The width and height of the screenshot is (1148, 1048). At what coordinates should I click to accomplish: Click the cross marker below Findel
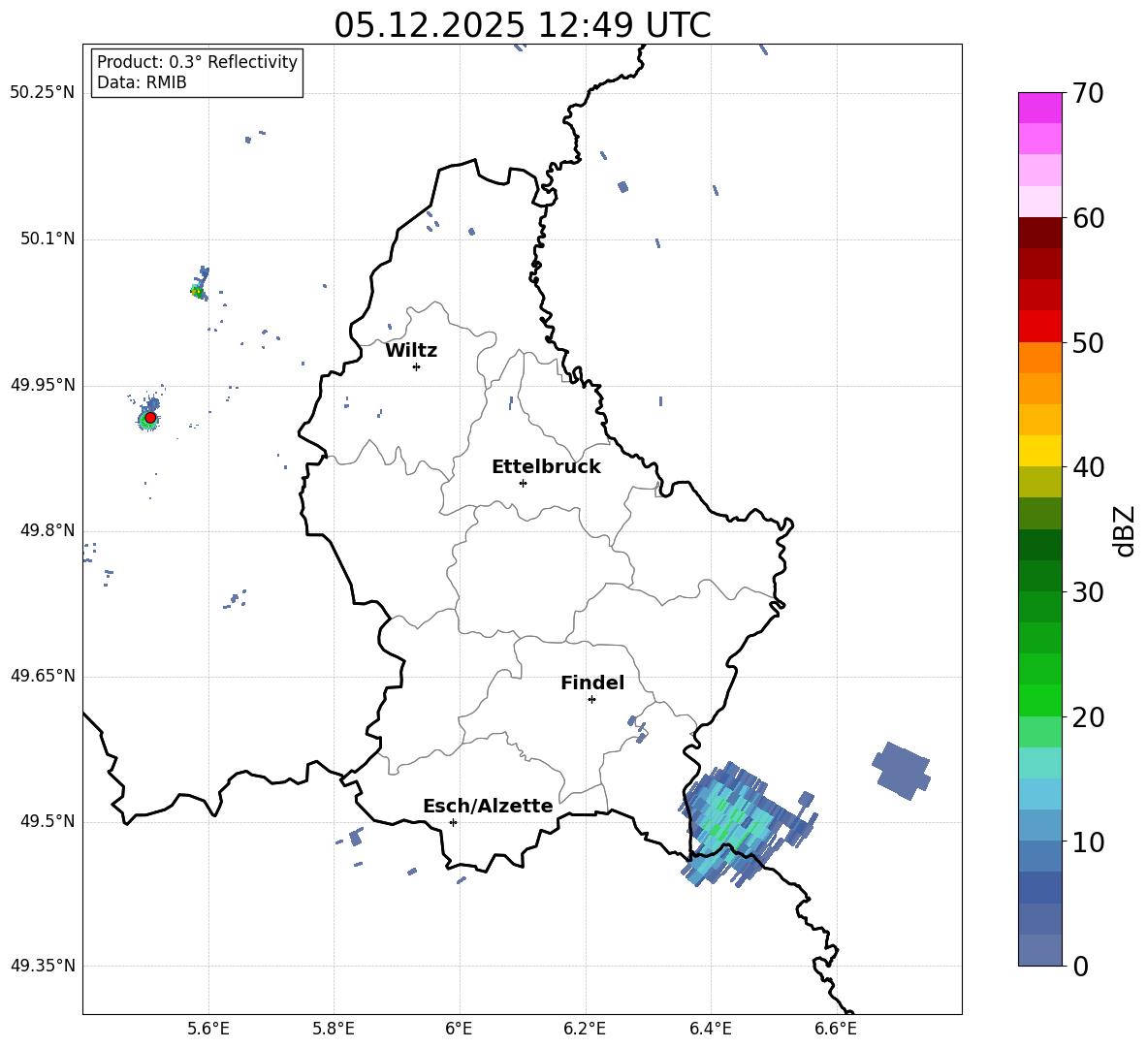pos(591,700)
